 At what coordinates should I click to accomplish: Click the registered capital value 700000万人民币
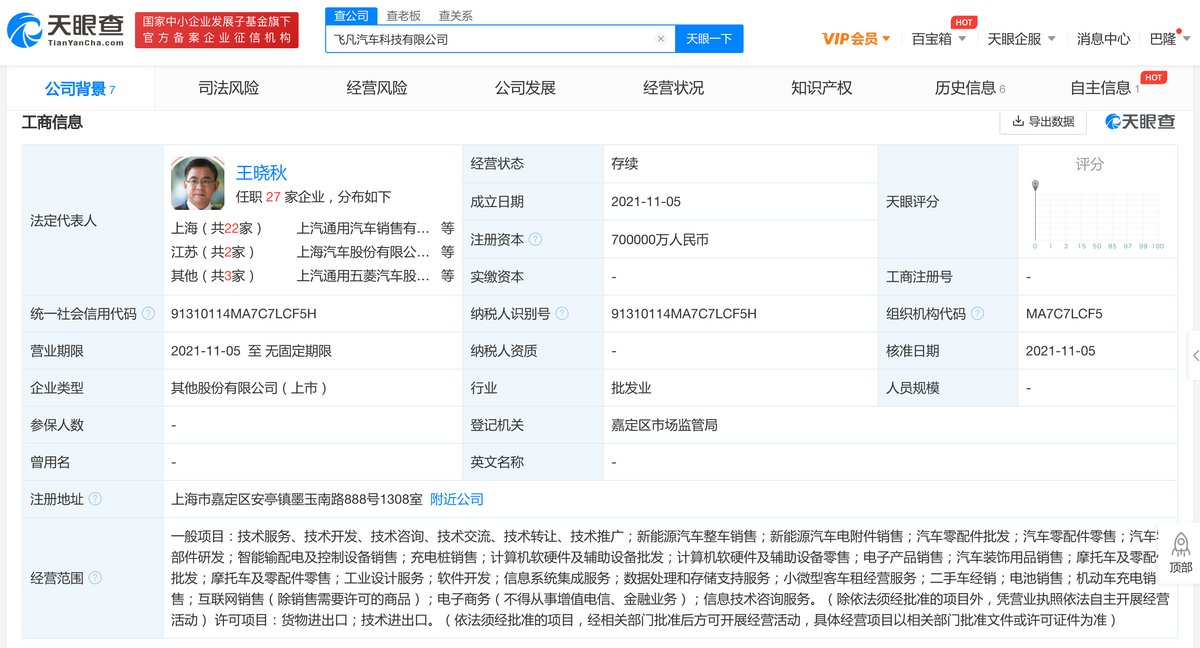660,239
